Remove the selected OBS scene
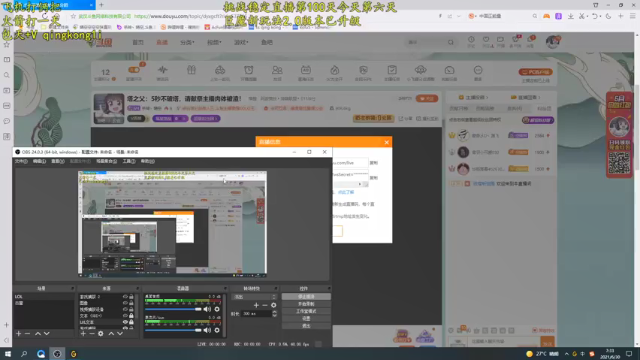This screenshot has height=360, width=640. [27, 333]
